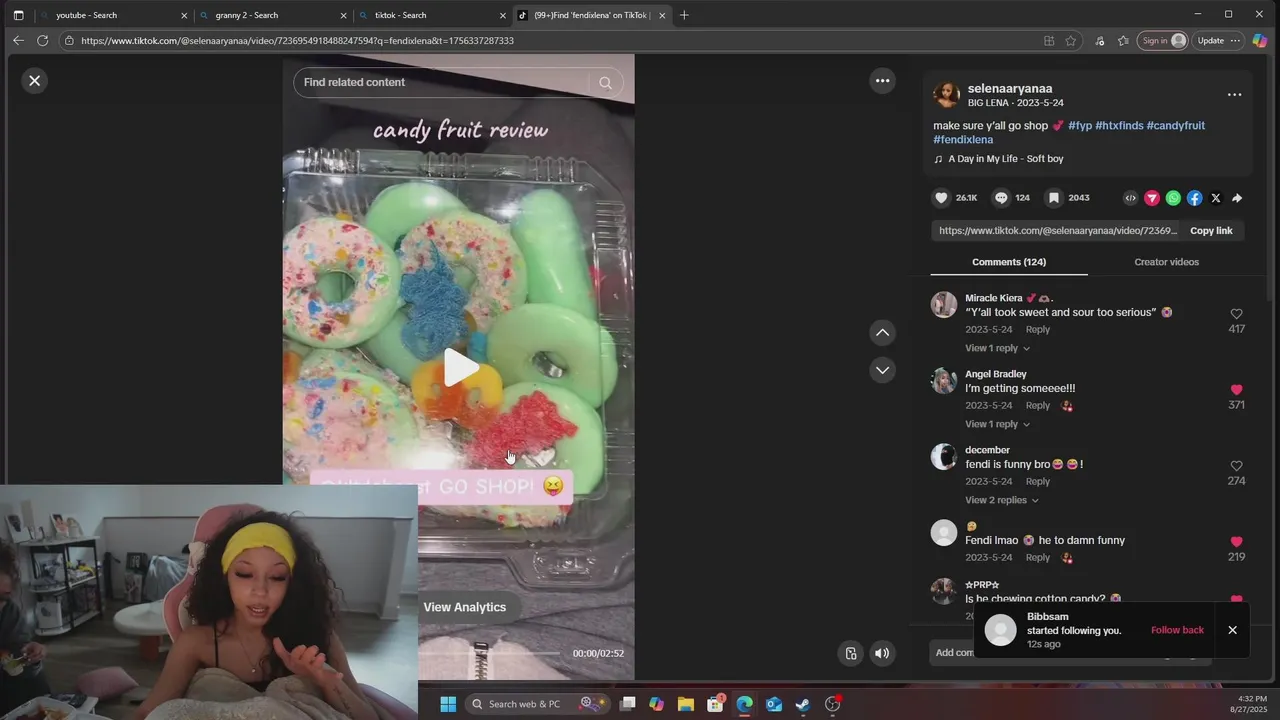Refresh the page
The image size is (1280, 720).
[x=42, y=41]
